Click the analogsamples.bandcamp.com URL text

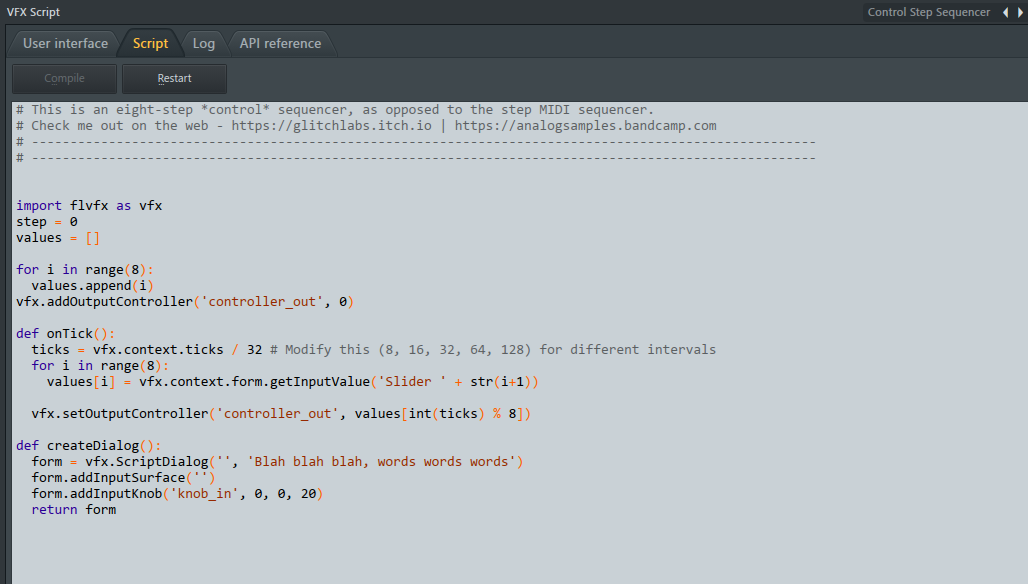click(x=585, y=126)
